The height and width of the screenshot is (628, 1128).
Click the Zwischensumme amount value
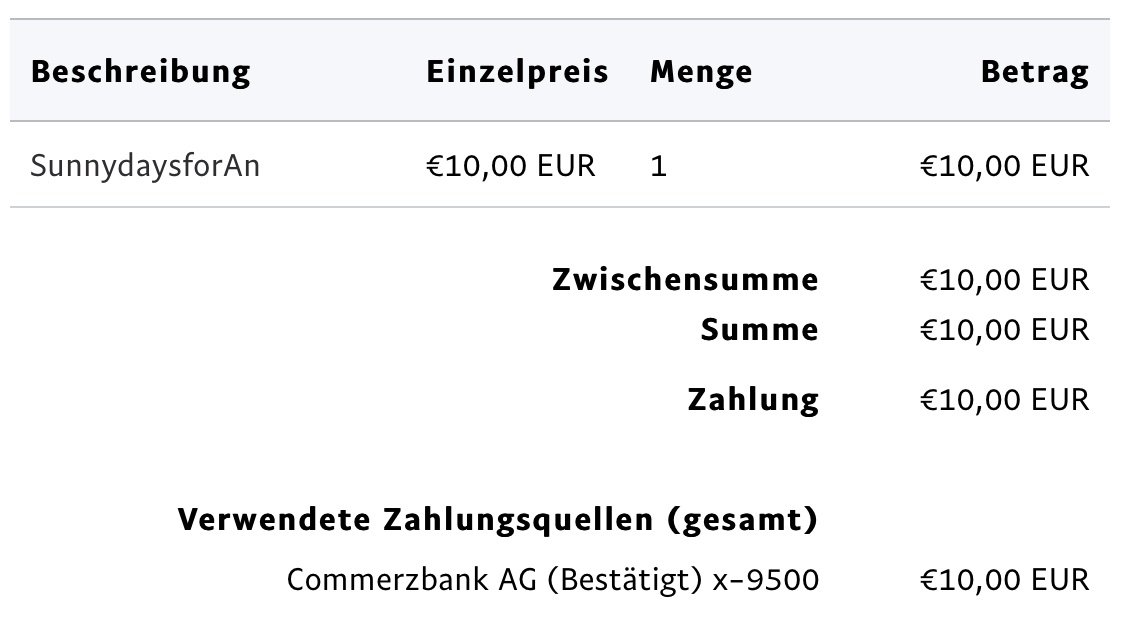[x=1005, y=280]
